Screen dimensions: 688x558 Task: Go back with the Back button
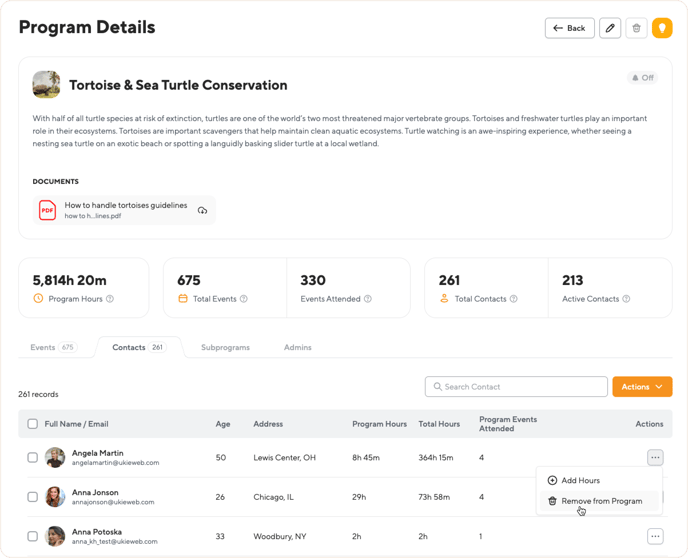click(x=570, y=28)
